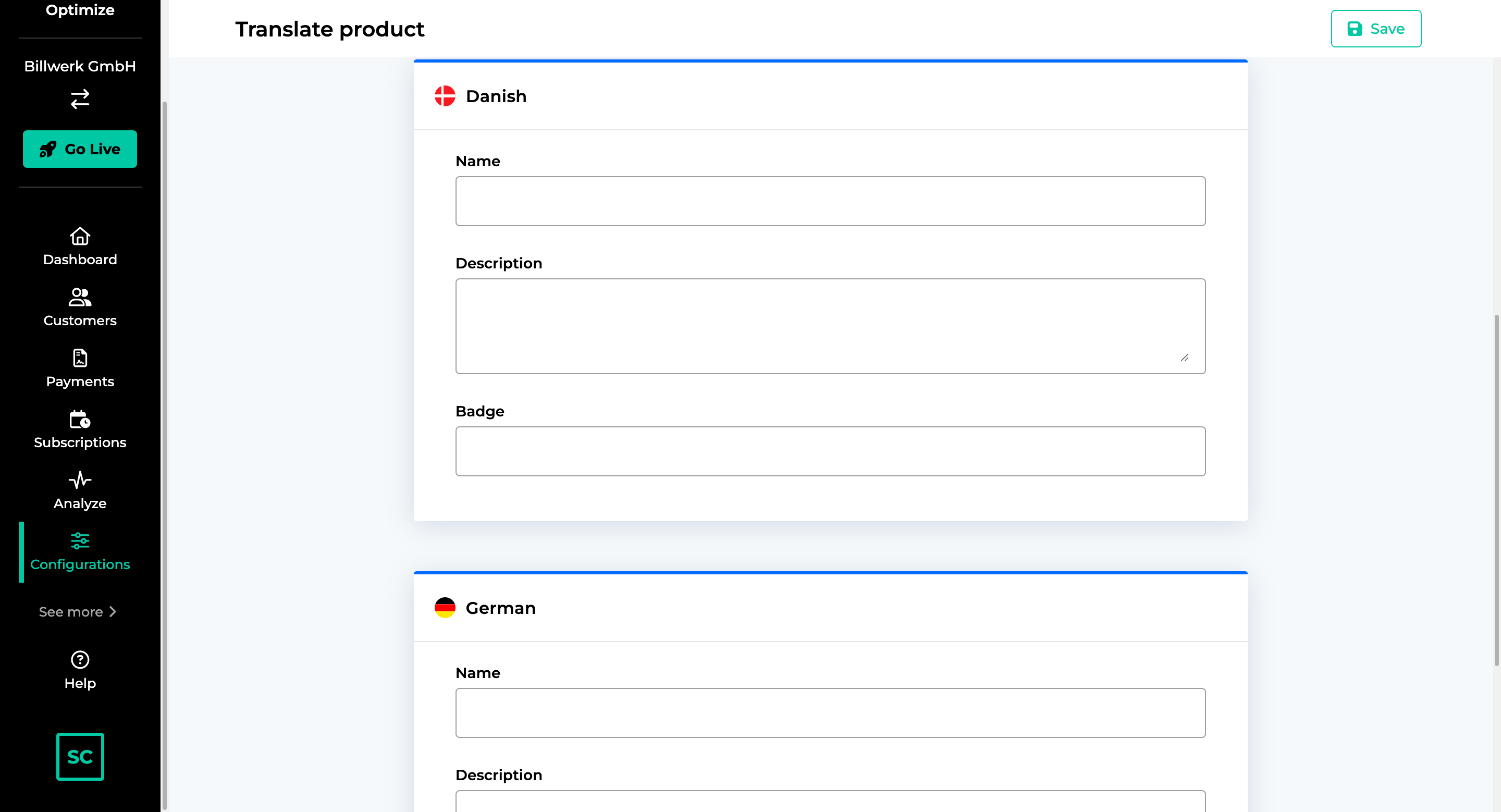Click the Danish Description resize handle

coord(1185,358)
